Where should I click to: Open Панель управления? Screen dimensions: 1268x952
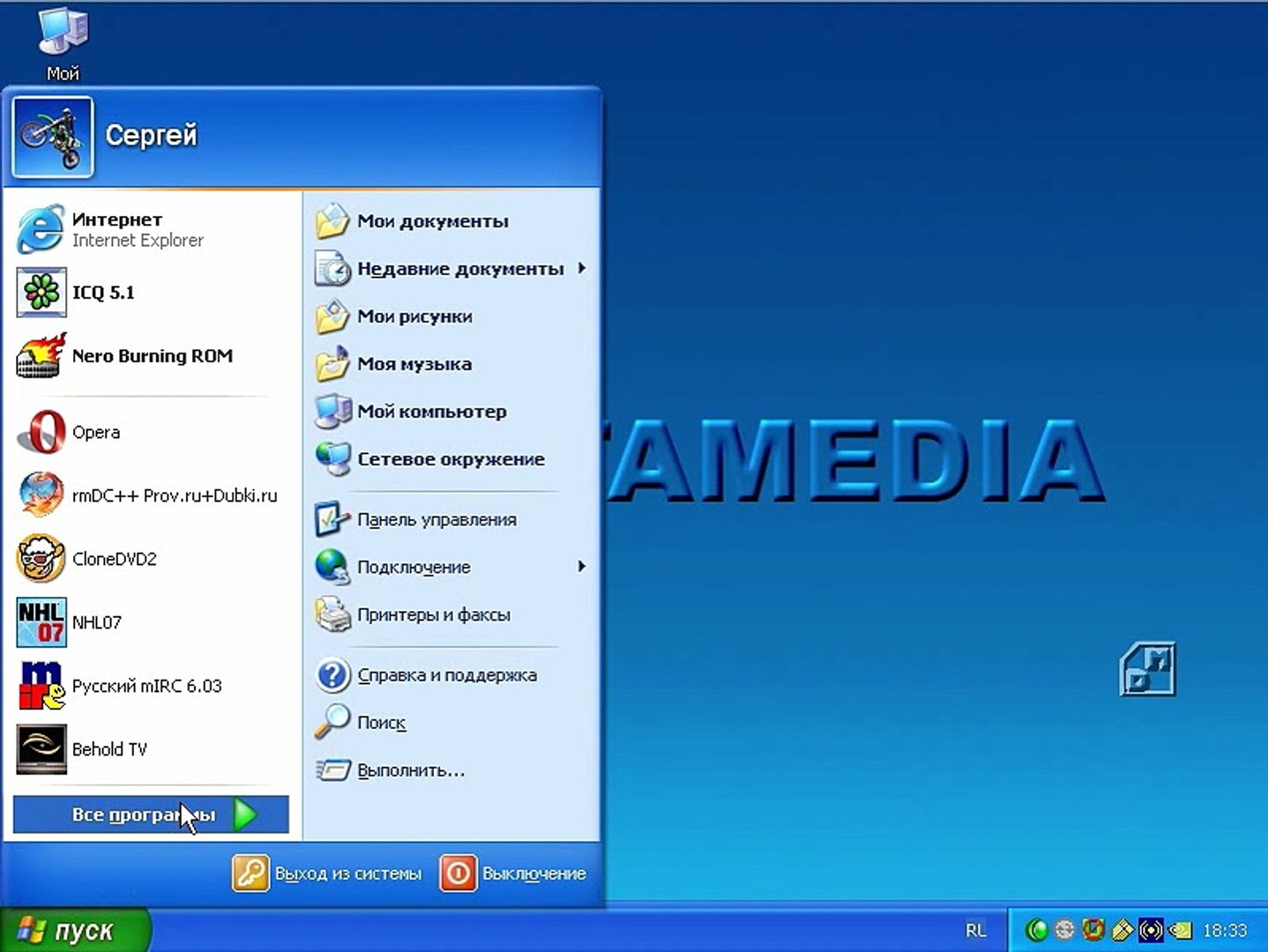(451, 520)
